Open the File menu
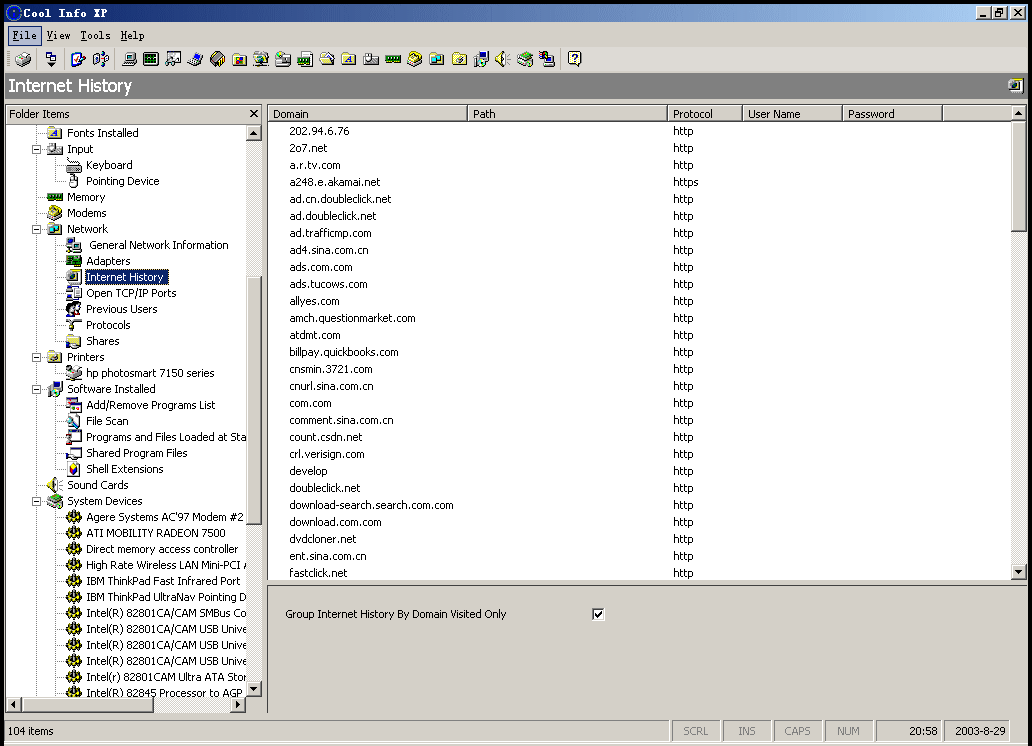The width and height of the screenshot is (1032, 746). pyautogui.click(x=24, y=36)
